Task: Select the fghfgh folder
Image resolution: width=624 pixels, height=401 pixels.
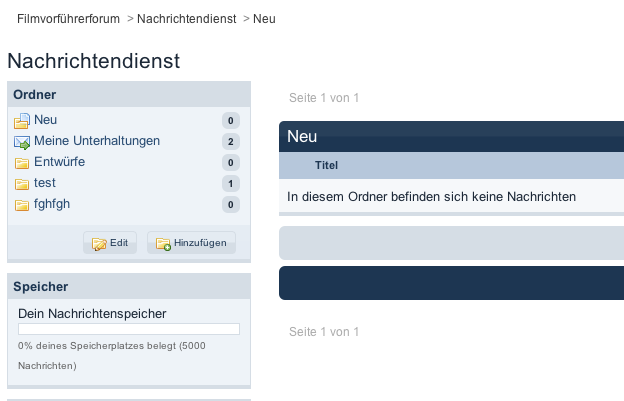Action: (52, 204)
